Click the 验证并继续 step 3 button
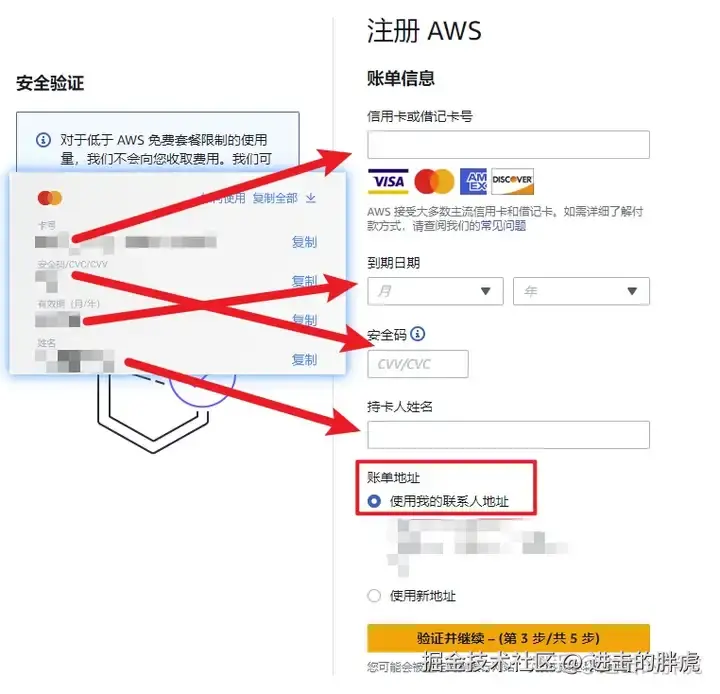Screen dimensions: 720x694 [x=508, y=638]
